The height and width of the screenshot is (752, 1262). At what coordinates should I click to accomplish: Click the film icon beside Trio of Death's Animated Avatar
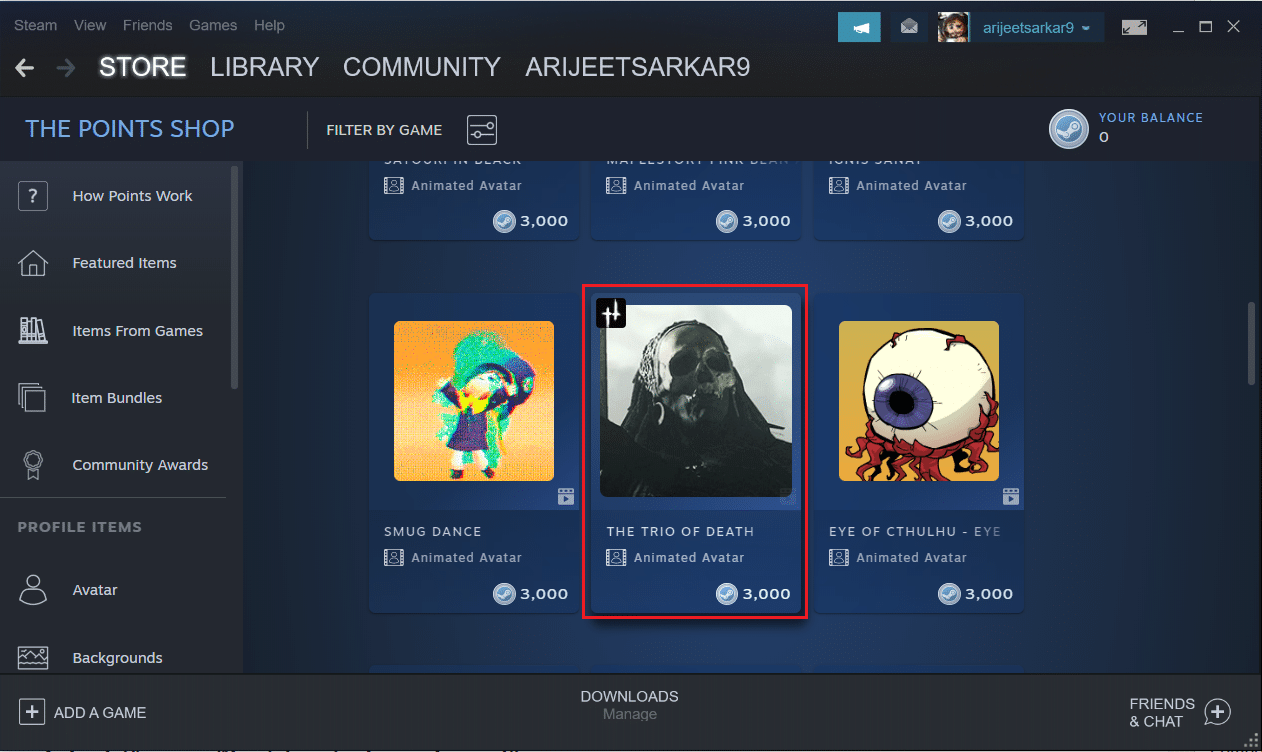[x=616, y=558]
